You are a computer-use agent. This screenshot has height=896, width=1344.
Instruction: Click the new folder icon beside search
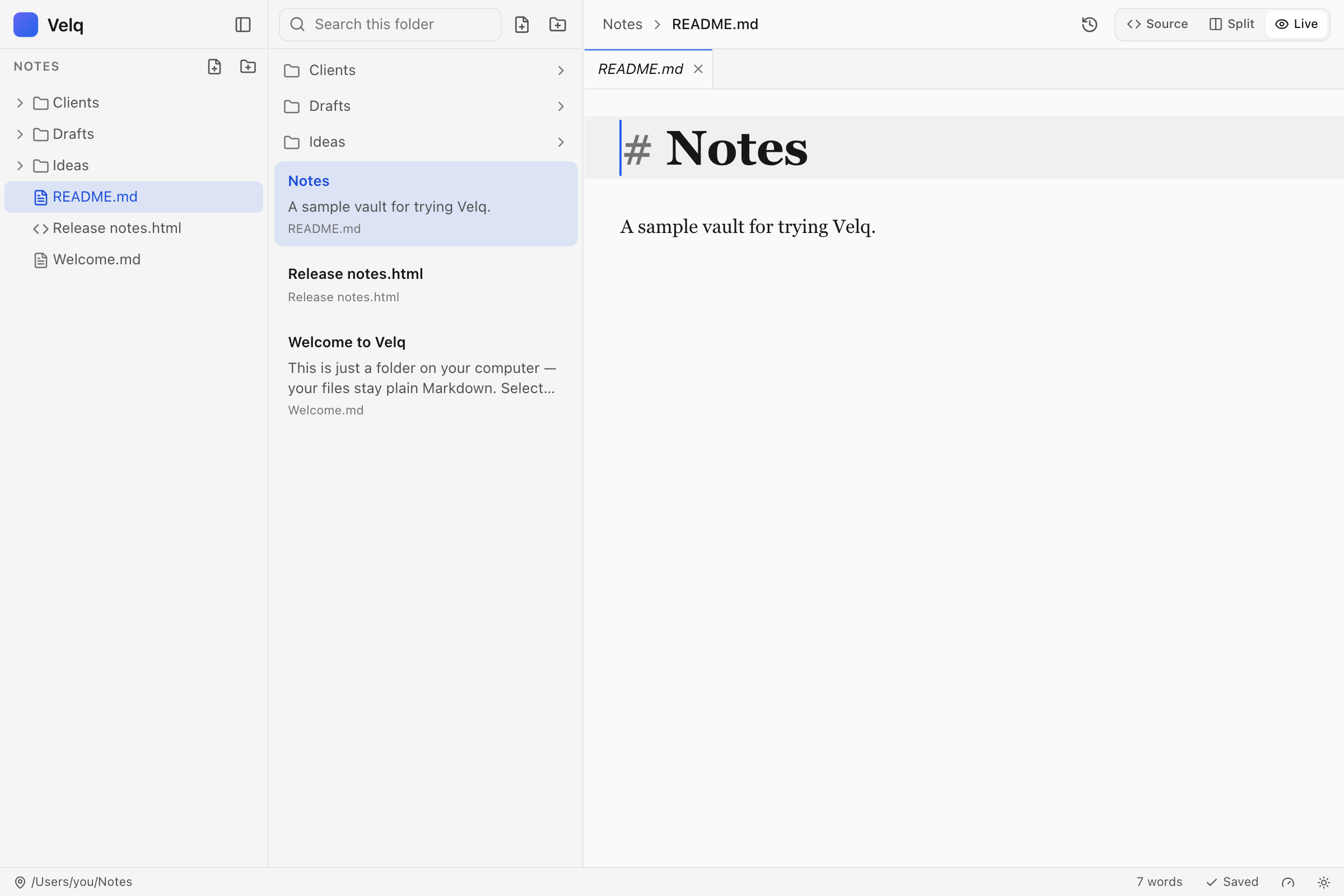pyautogui.click(x=558, y=25)
